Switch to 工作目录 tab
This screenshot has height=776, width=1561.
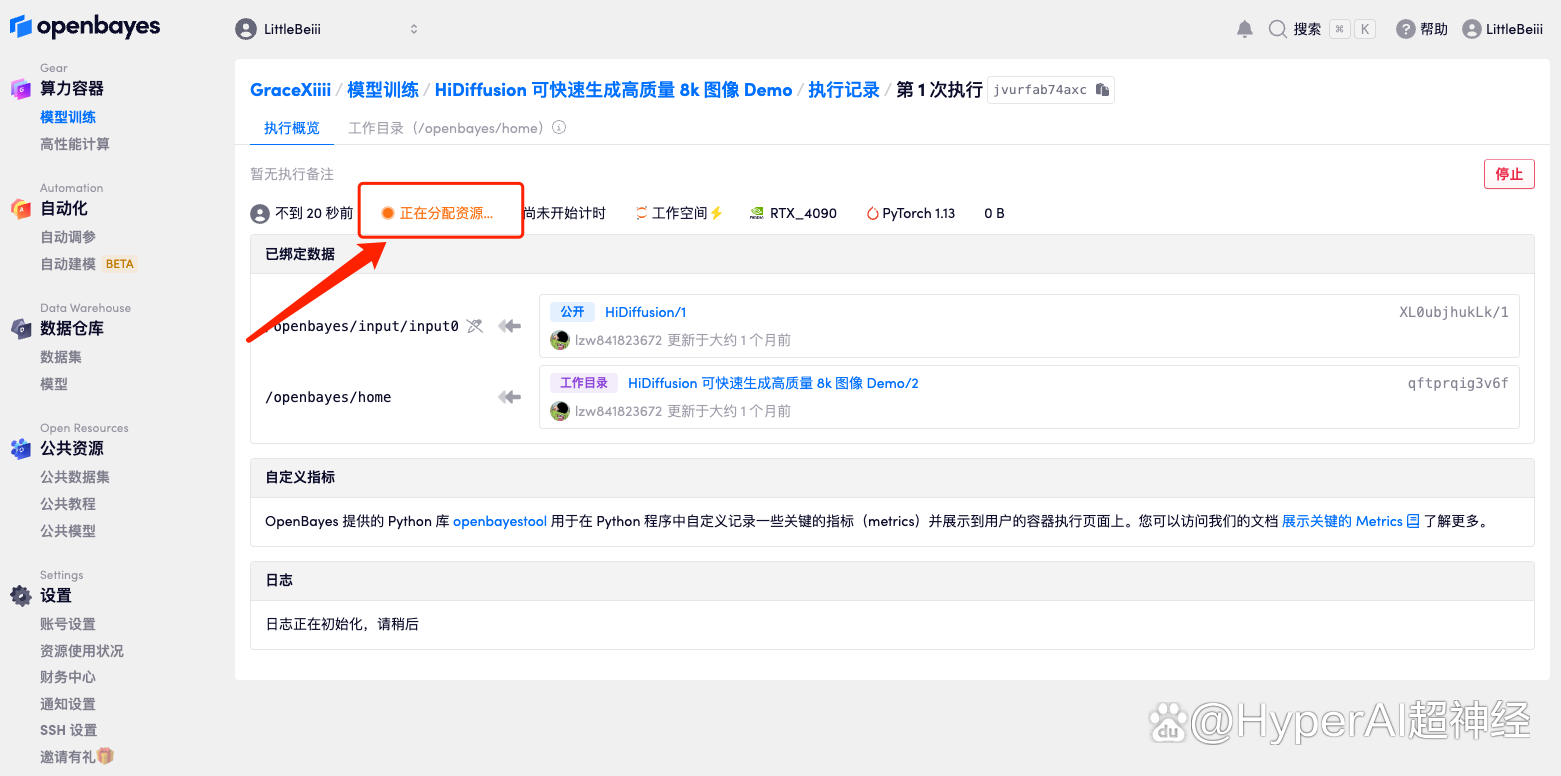[x=446, y=128]
